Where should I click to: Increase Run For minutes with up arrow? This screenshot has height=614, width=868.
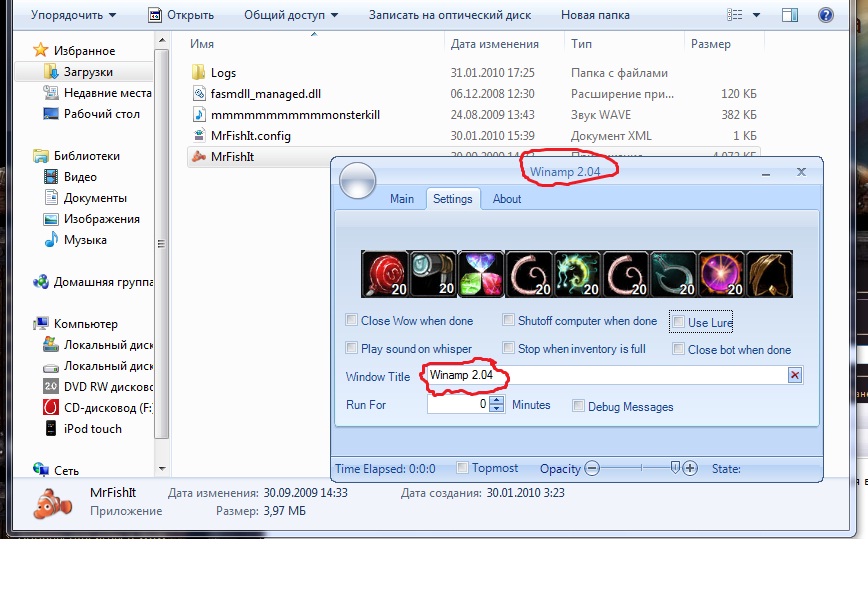tap(496, 400)
